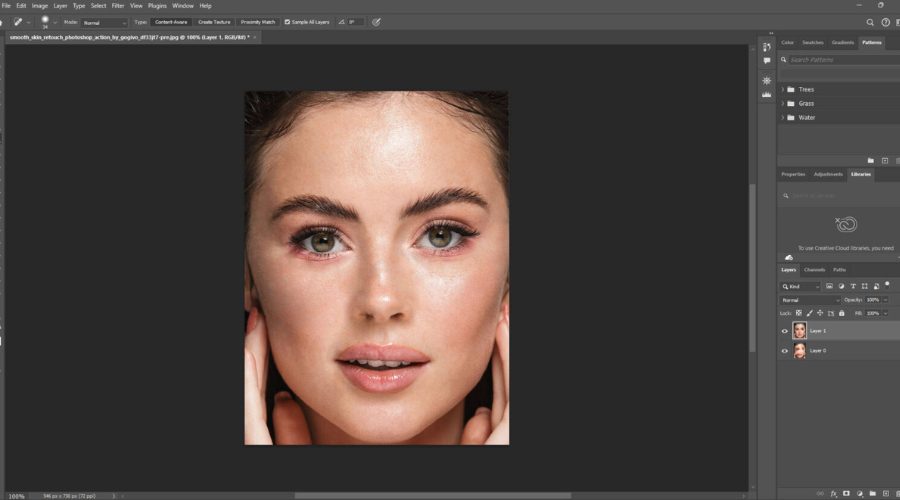Open the Plugins menu
The height and width of the screenshot is (500, 900).
point(157,6)
